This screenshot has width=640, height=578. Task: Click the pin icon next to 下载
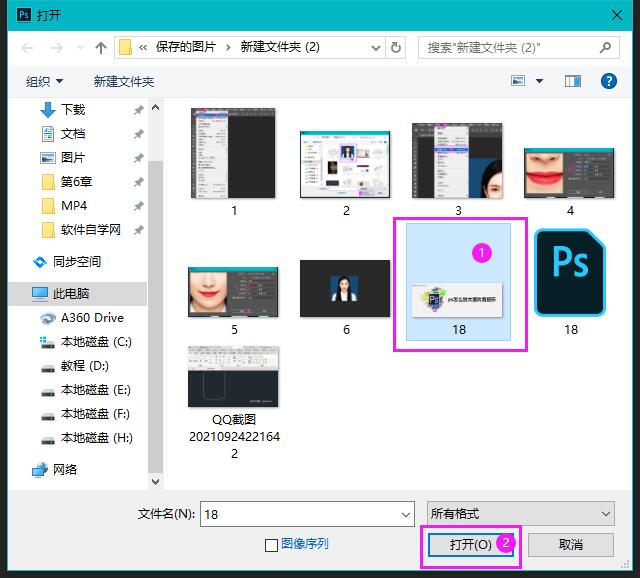[x=138, y=110]
